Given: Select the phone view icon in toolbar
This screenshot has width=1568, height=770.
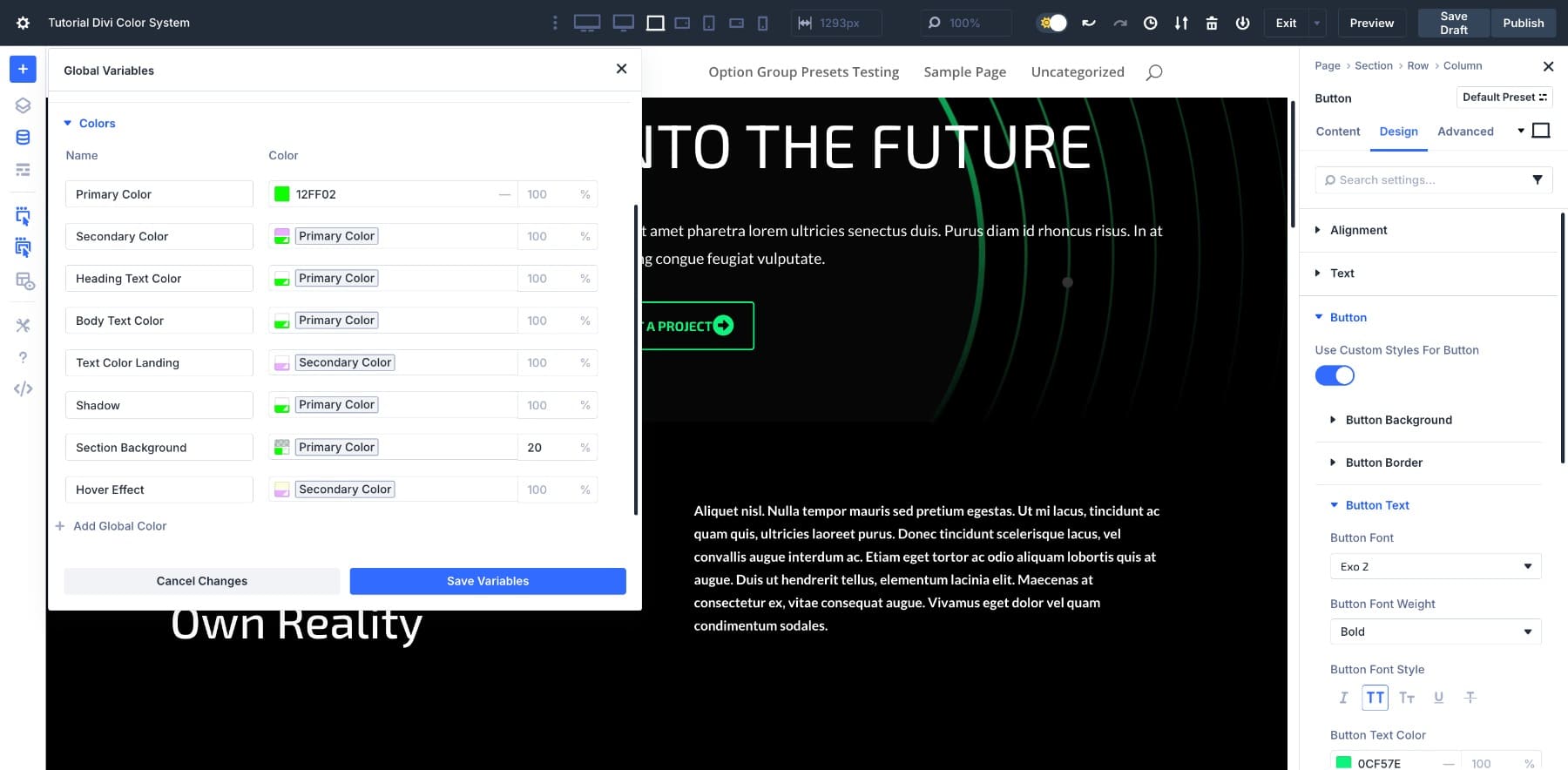Looking at the screenshot, I should point(762,24).
